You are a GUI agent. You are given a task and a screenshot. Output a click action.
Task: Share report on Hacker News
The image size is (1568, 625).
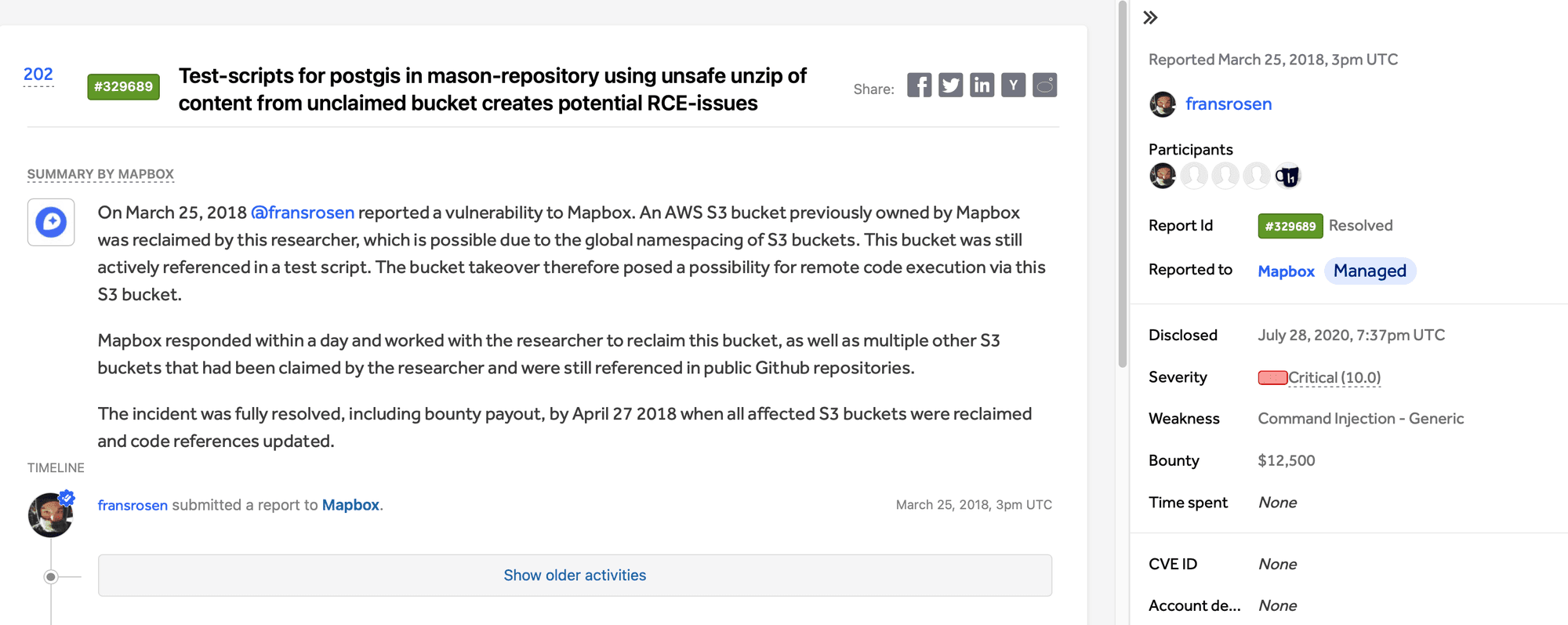[1013, 85]
